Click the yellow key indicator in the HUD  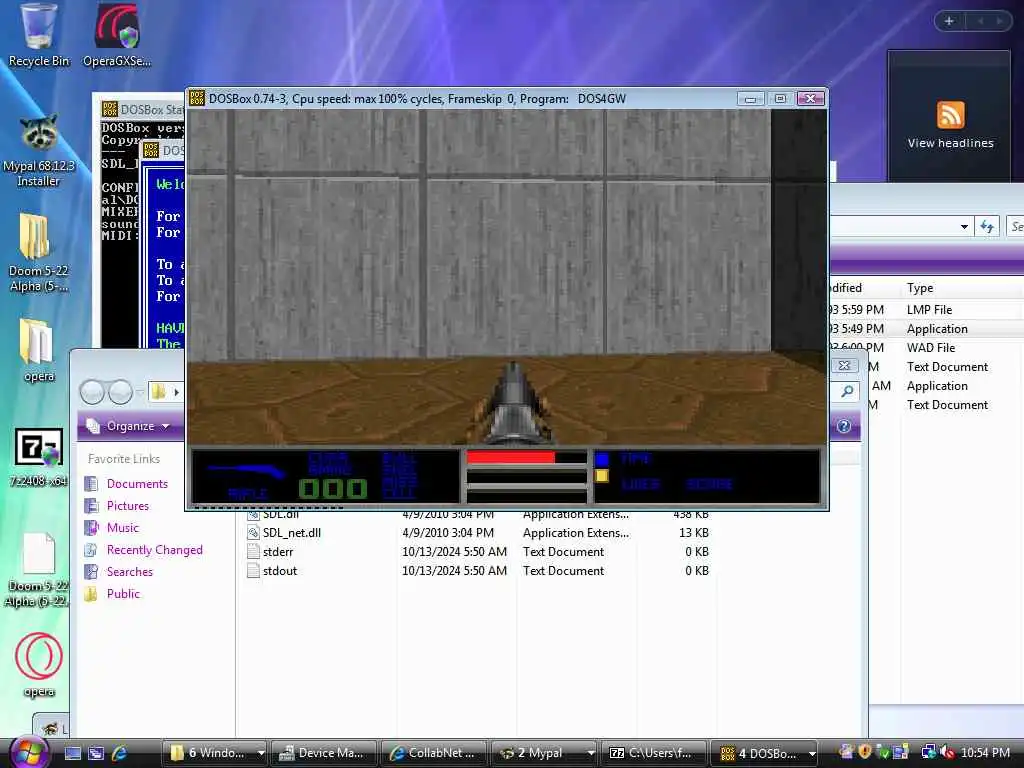click(x=601, y=475)
